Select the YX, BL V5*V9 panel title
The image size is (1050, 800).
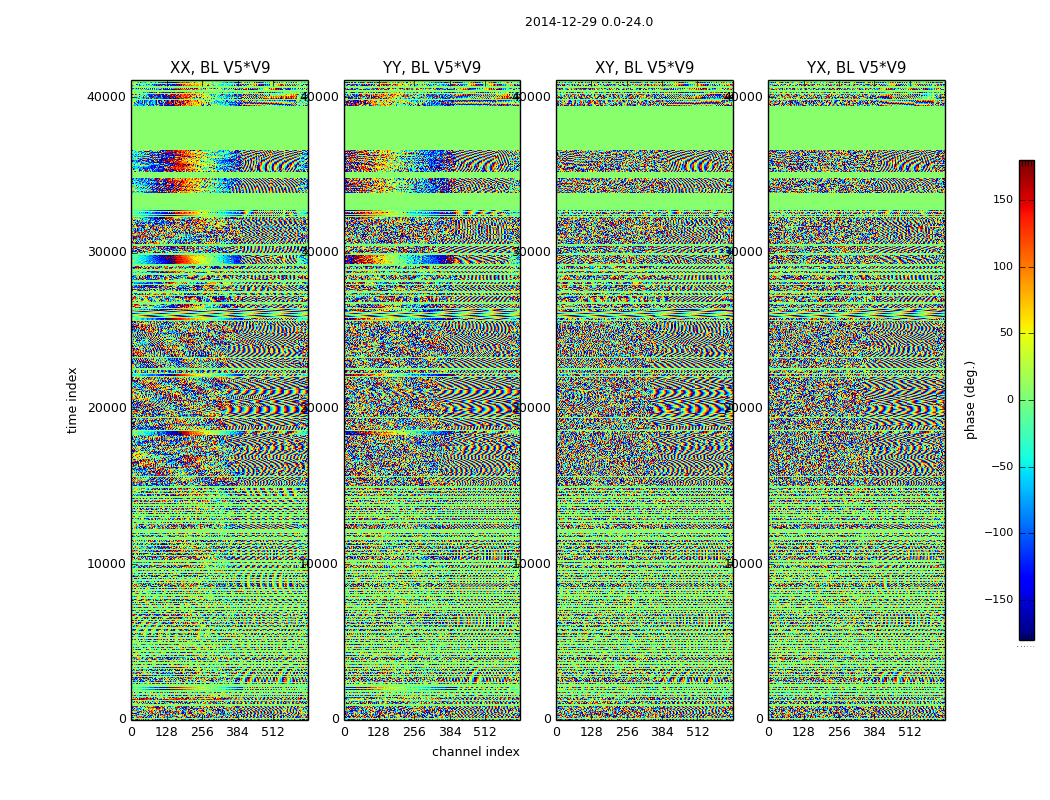(x=856, y=68)
